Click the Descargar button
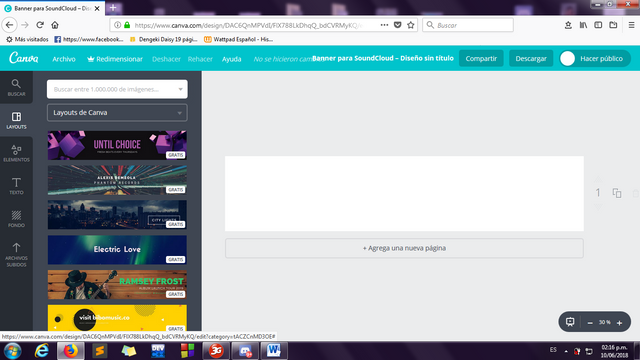This screenshot has width=640, height=360. 531,58
